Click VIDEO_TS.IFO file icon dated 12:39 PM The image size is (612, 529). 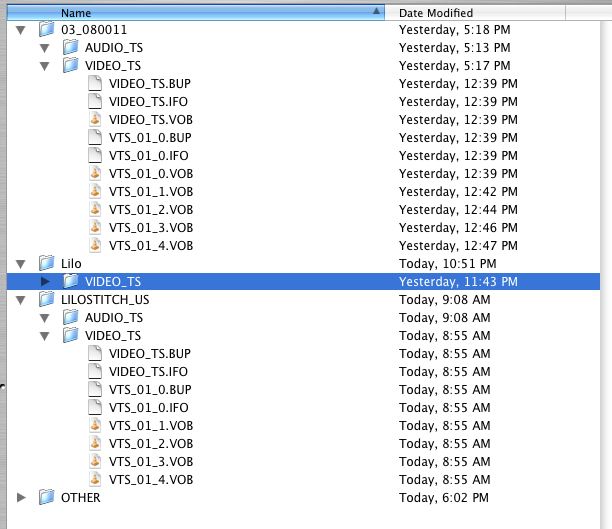pos(95,101)
